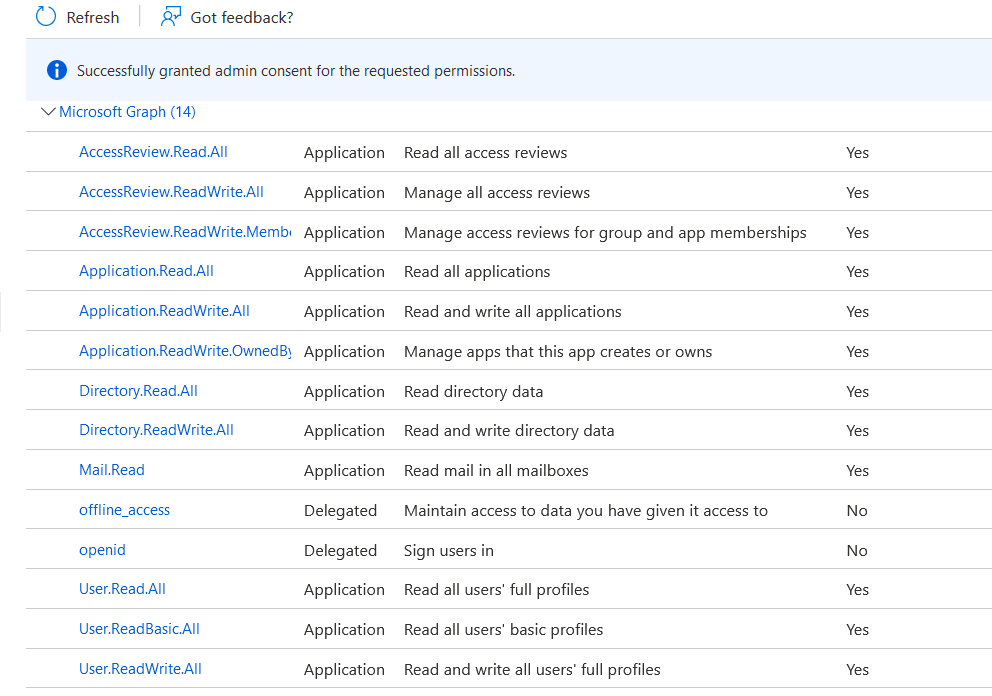Image resolution: width=992 pixels, height=696 pixels.
Task: Select the Application.ReadWrite.OwnedBy permission
Action: point(184,351)
